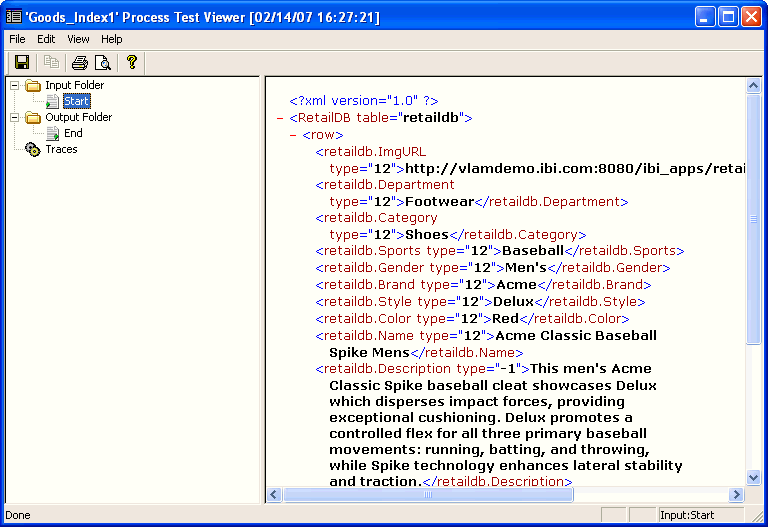The height and width of the screenshot is (527, 768).
Task: Collapse the Input Folder tree node
Action: (15, 85)
